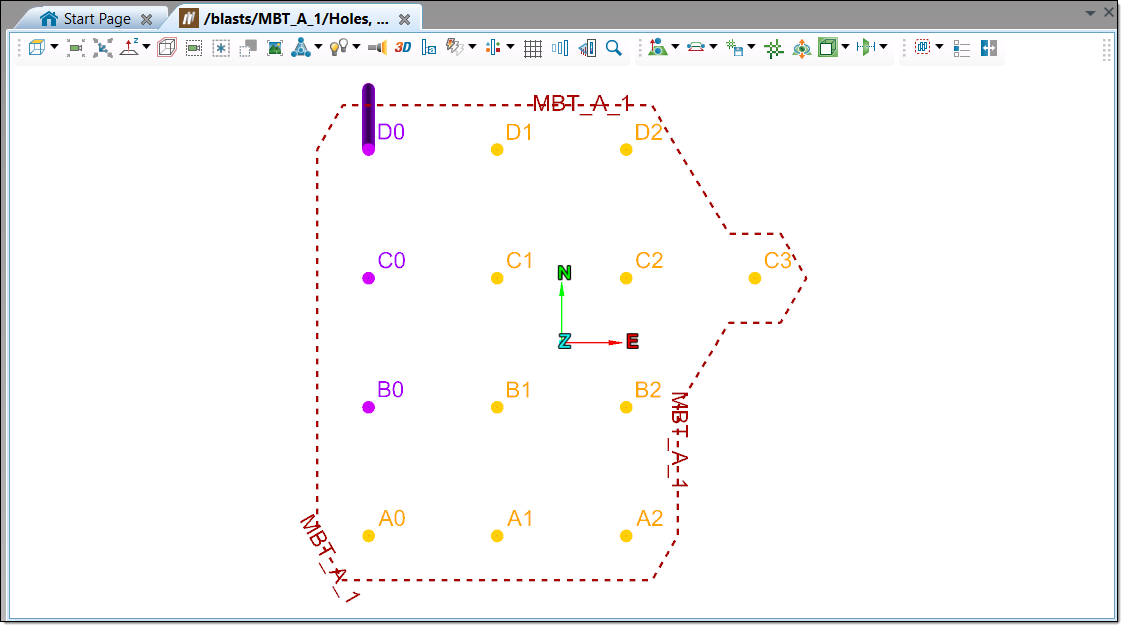Select blast hole B1
This screenshot has height=628, width=1124.
(x=497, y=407)
